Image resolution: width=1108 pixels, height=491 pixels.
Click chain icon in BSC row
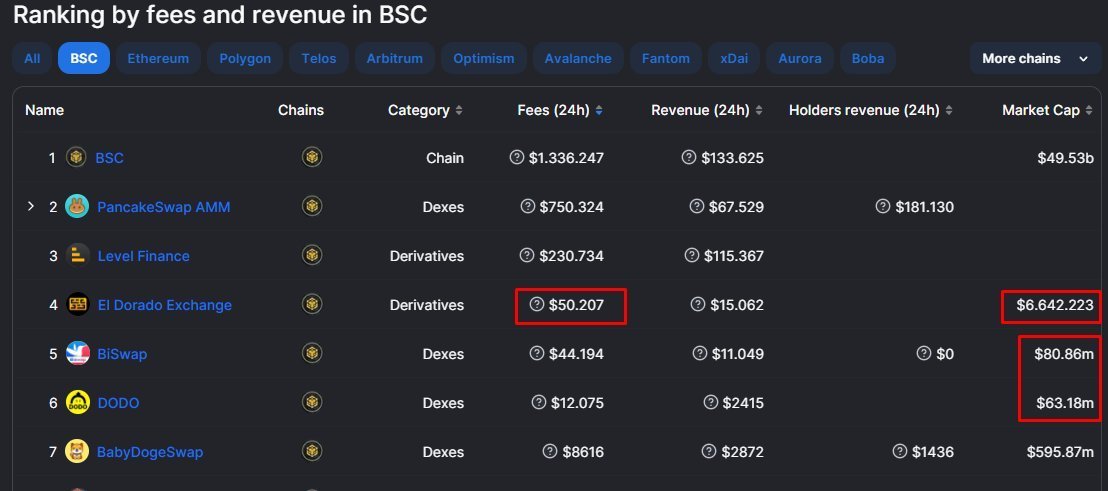[x=312, y=157]
